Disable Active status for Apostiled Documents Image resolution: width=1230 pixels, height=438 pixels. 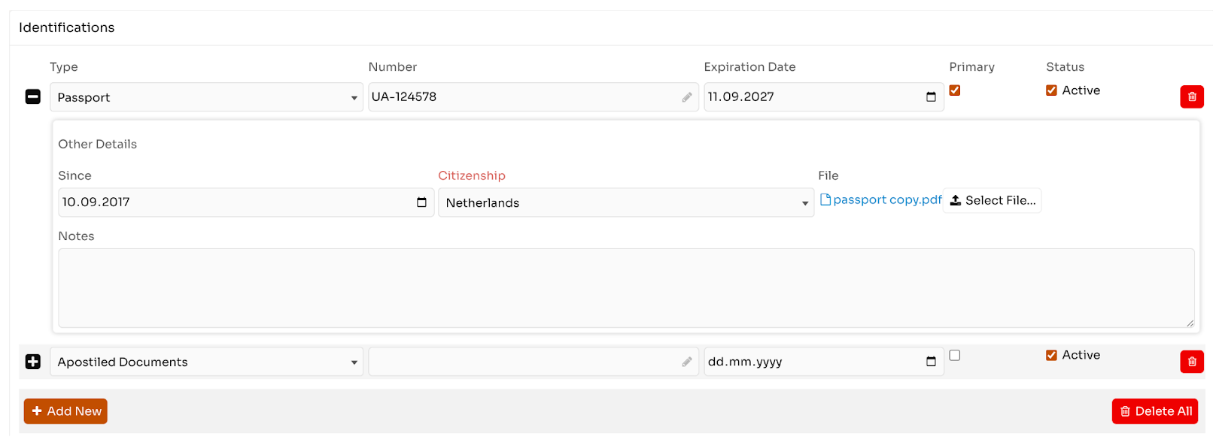[1051, 355]
